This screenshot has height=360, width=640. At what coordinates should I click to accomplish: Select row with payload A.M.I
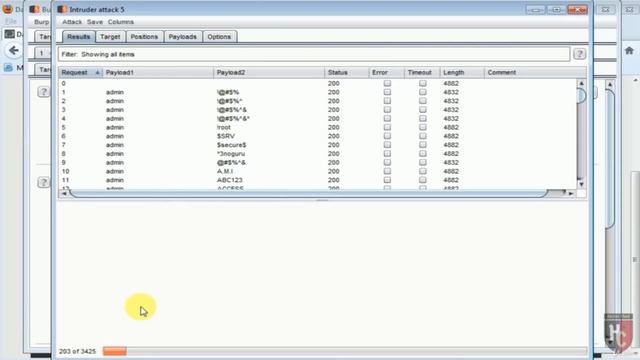coord(317,171)
